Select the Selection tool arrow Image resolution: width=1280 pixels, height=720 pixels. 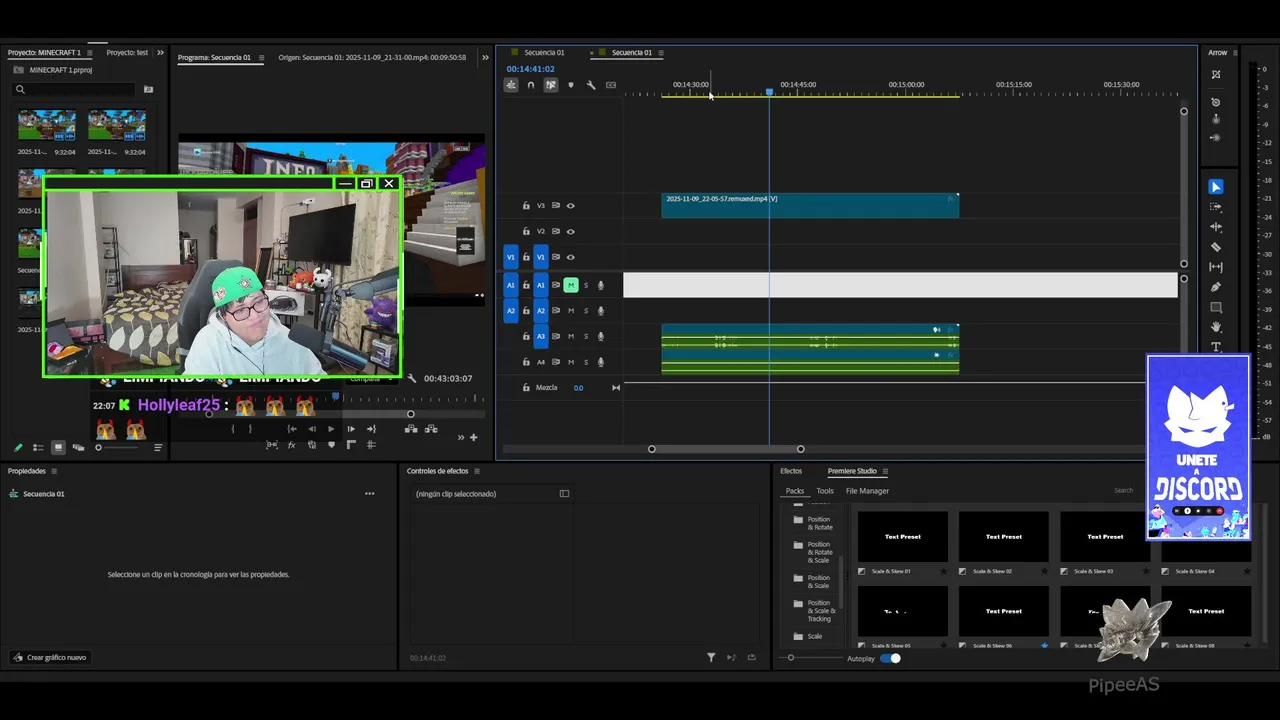(1216, 187)
